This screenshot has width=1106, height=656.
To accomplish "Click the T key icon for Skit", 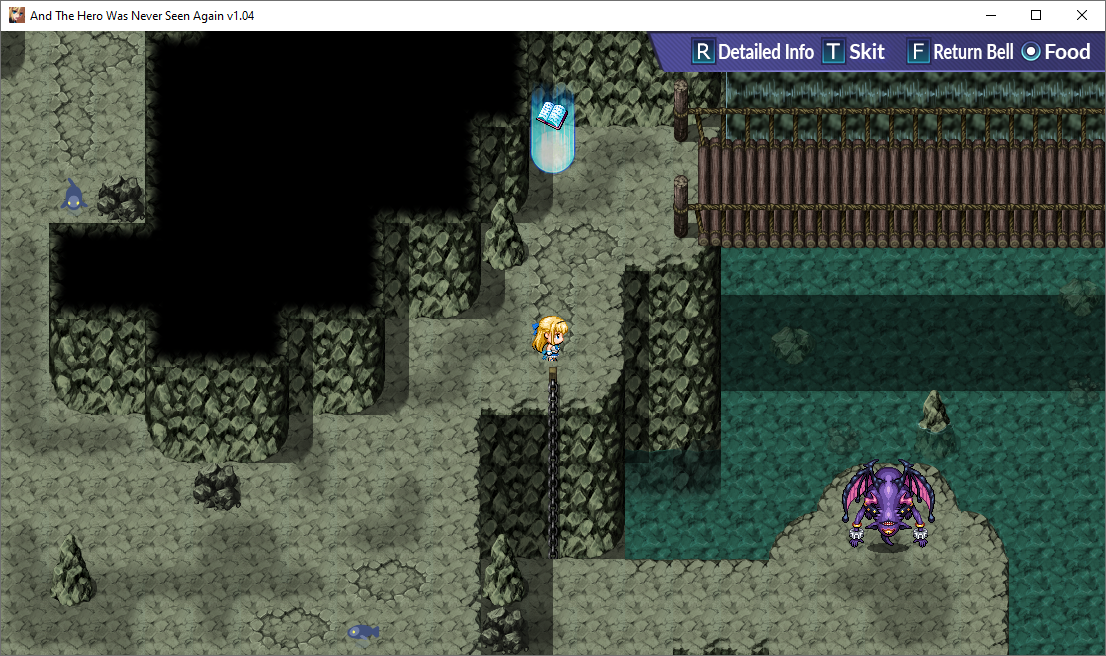I will click(833, 52).
